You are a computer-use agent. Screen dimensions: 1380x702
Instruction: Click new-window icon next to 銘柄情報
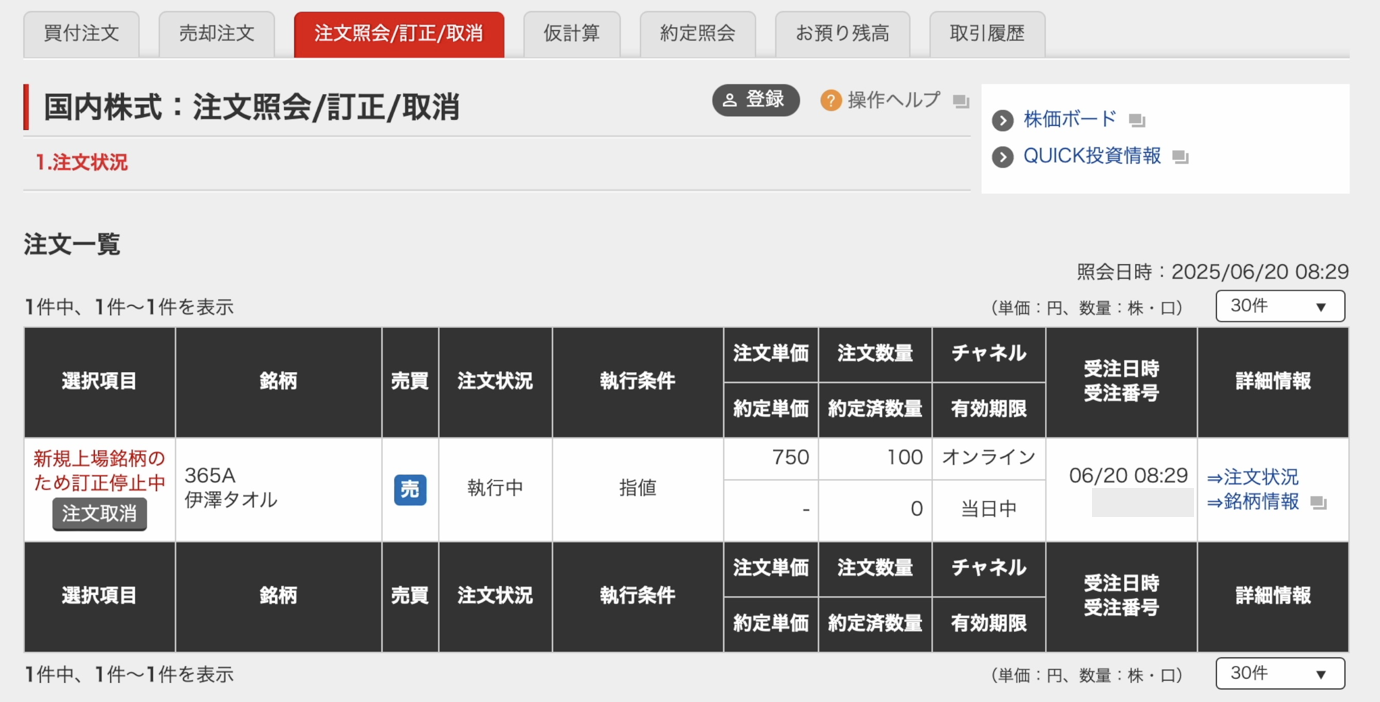(1319, 502)
